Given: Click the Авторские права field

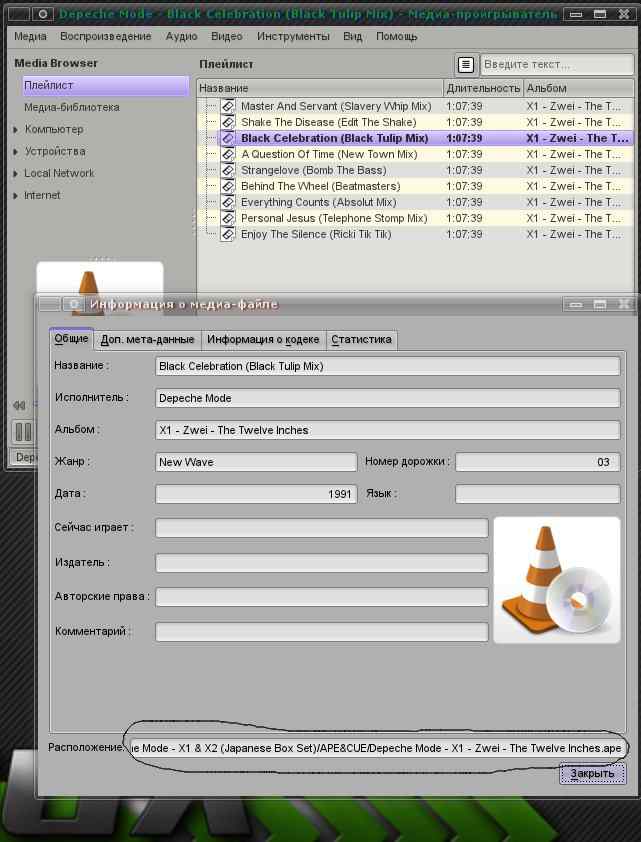Looking at the screenshot, I should point(322,597).
